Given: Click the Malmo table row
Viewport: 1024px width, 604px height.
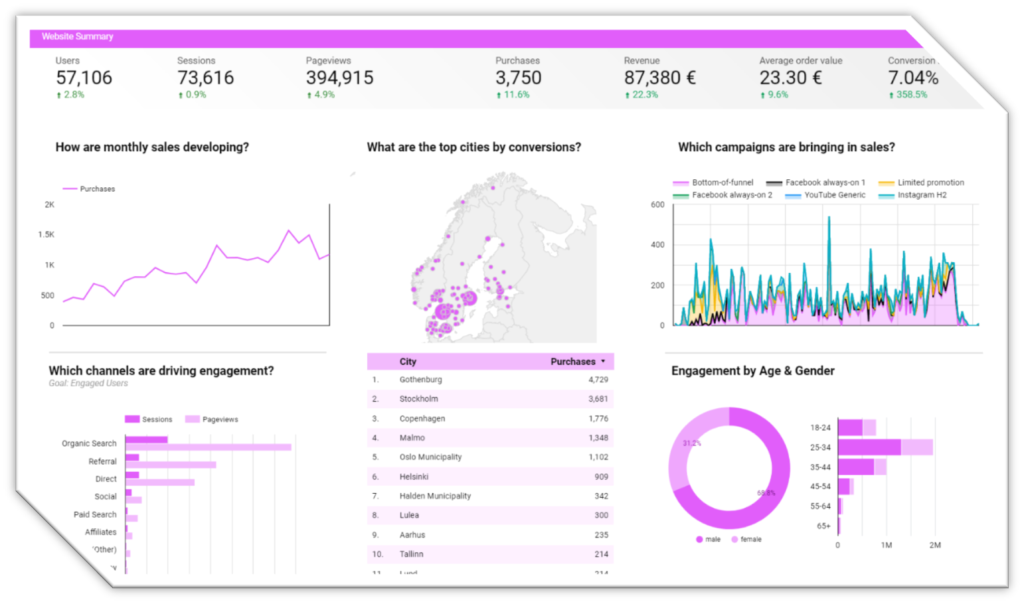Looking at the screenshot, I should pyautogui.click(x=490, y=437).
